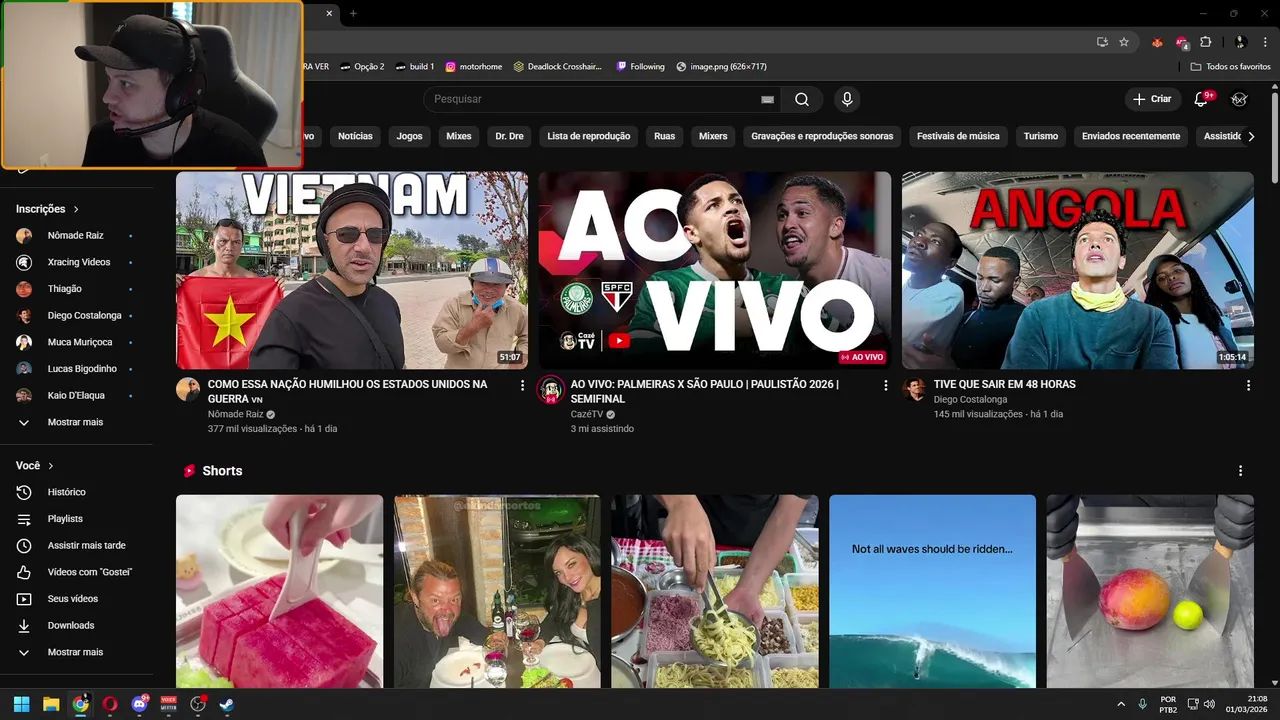The image size is (1280, 720).
Task: Start voice search with the microphone icon
Action: coord(847,99)
